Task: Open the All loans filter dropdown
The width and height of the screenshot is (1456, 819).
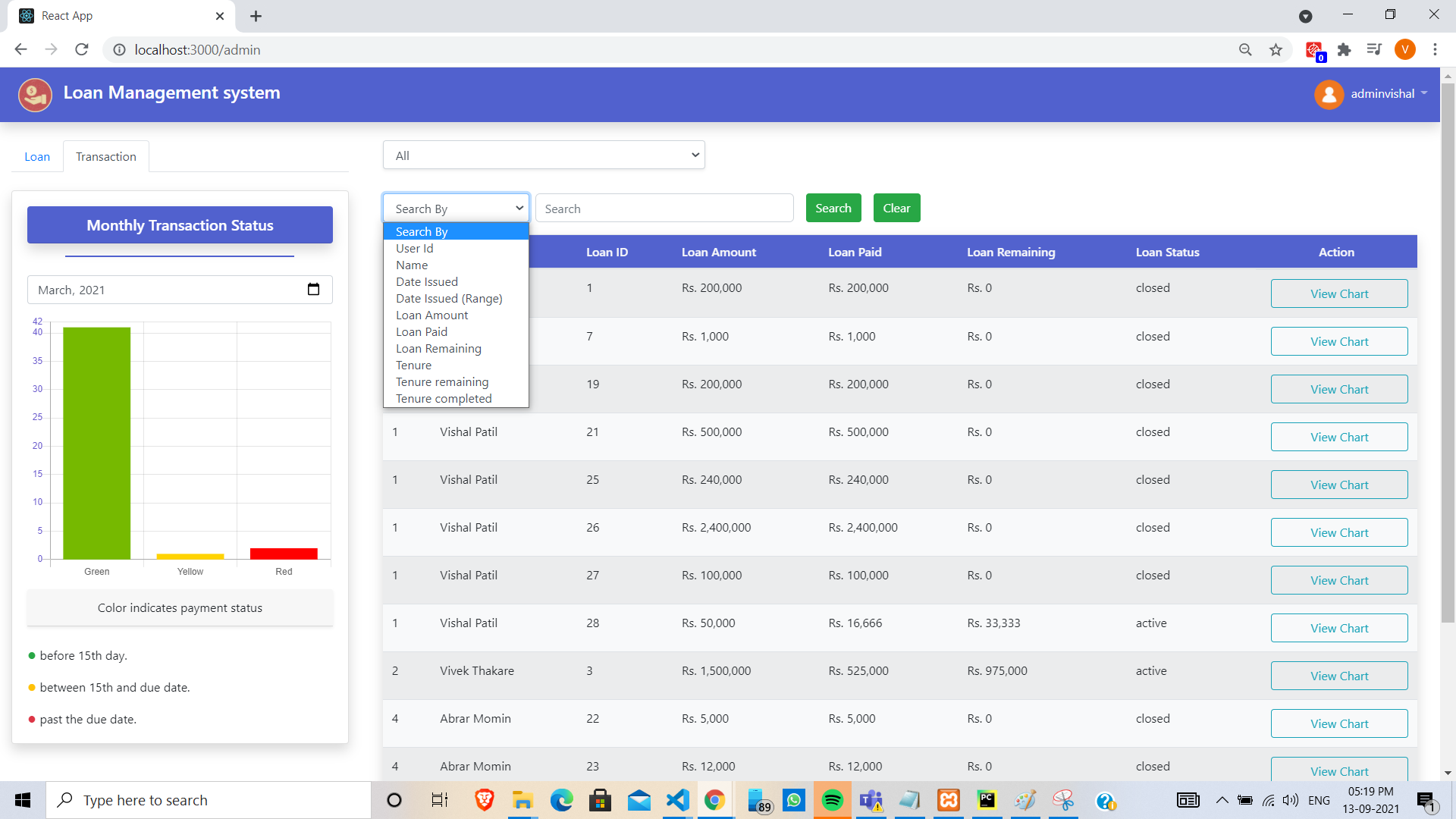Action: (x=544, y=155)
